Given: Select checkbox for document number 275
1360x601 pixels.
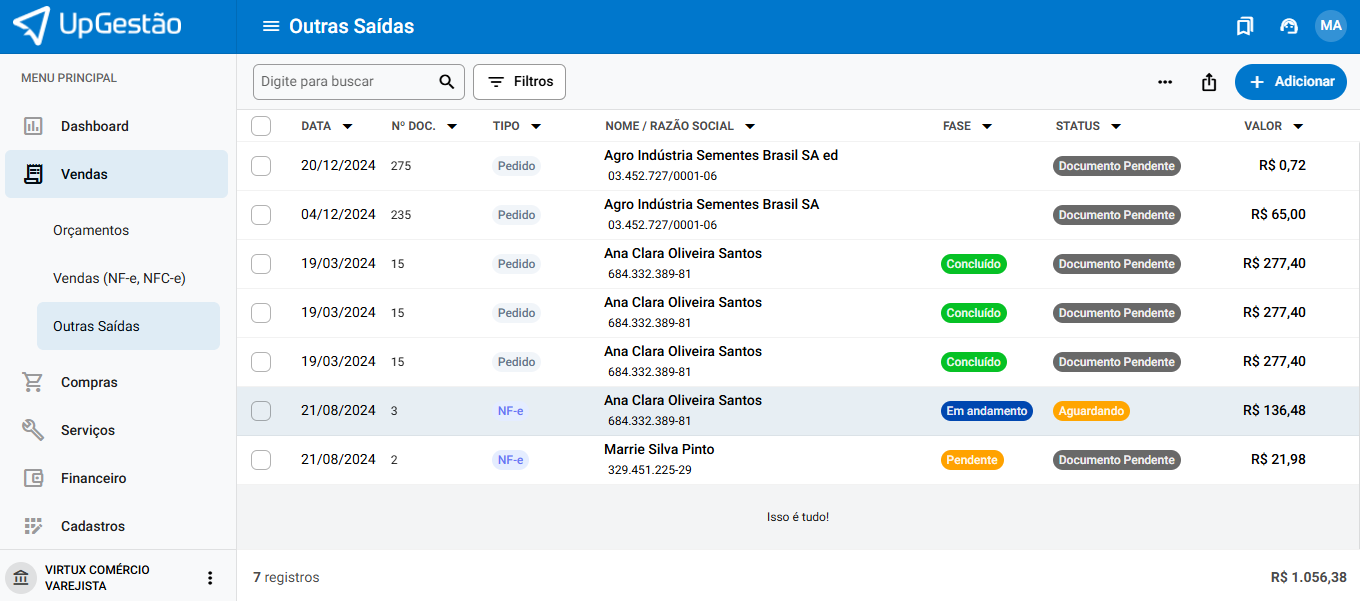Looking at the screenshot, I should coord(261,166).
